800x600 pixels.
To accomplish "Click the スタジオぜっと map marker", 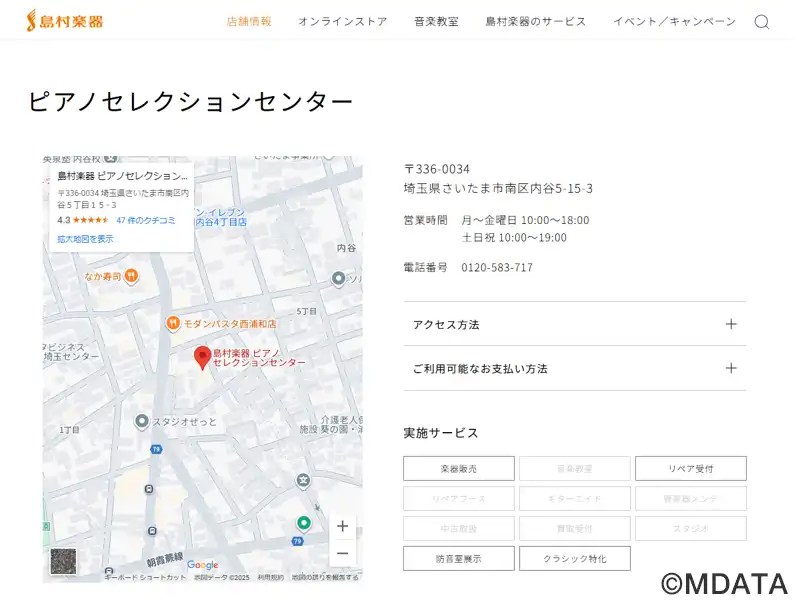I will (142, 421).
